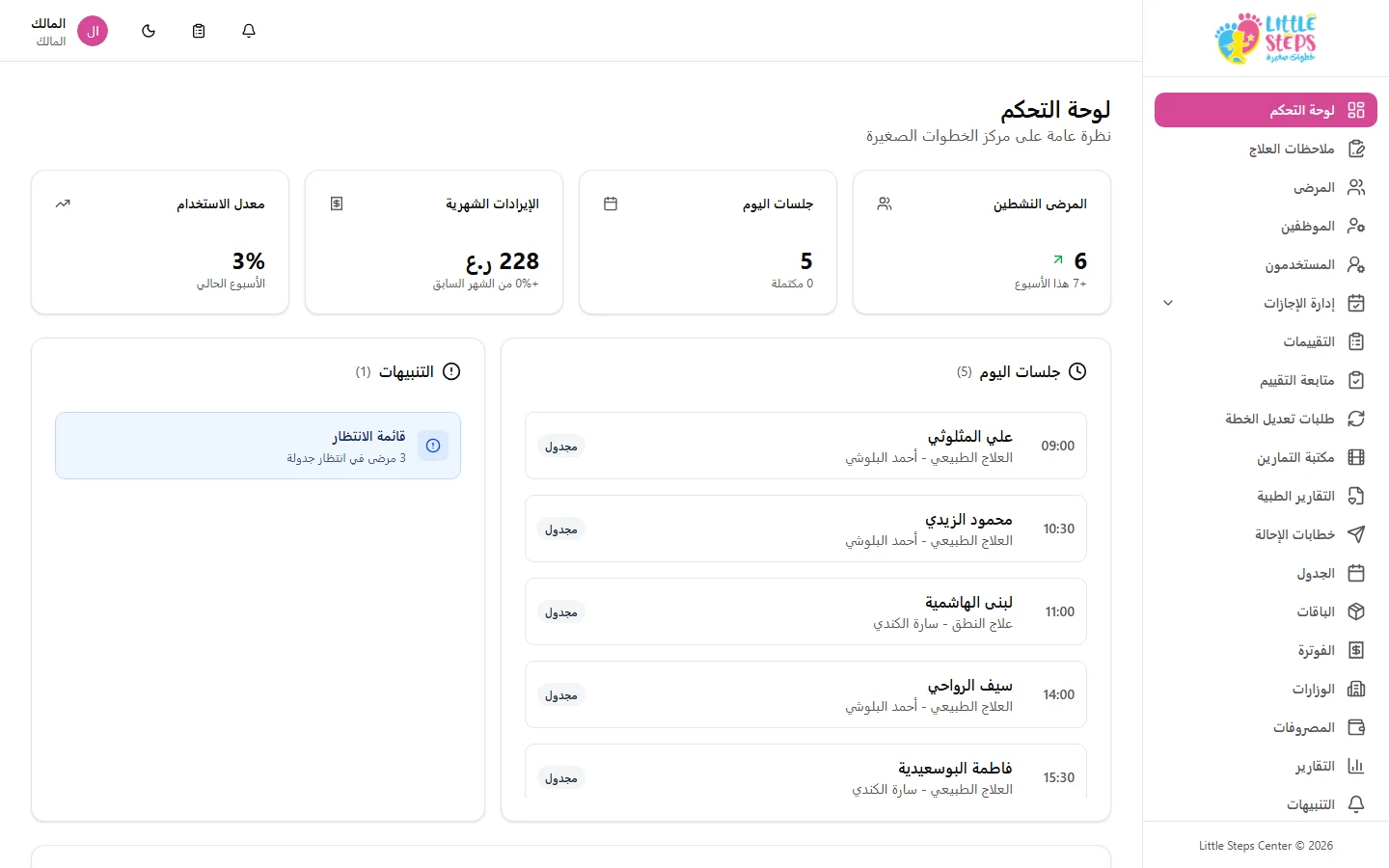Click the ملاحظات العلاج notes icon

click(x=1356, y=149)
